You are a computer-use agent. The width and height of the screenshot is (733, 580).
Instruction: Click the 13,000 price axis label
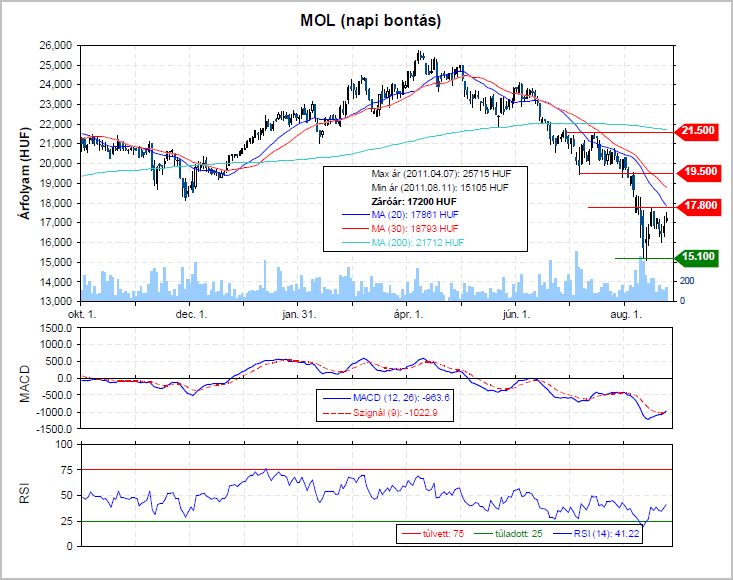pyautogui.click(x=56, y=301)
